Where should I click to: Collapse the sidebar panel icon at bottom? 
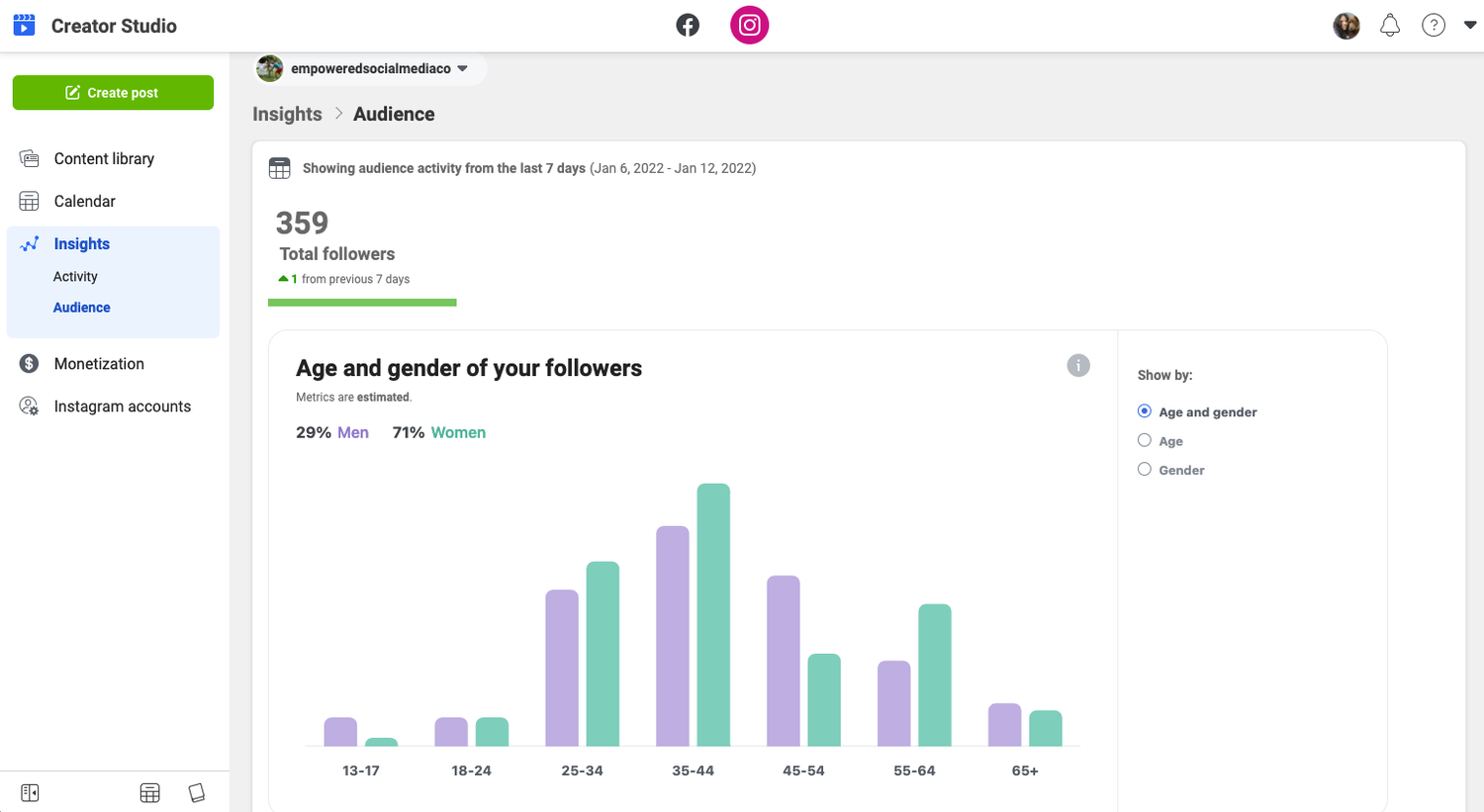tap(30, 792)
